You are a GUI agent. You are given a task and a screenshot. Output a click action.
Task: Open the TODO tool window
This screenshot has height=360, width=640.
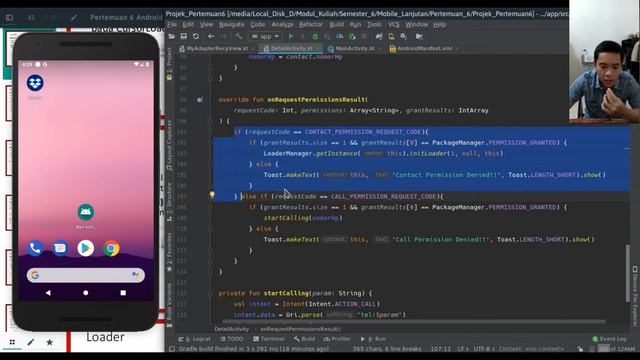tap(231, 339)
